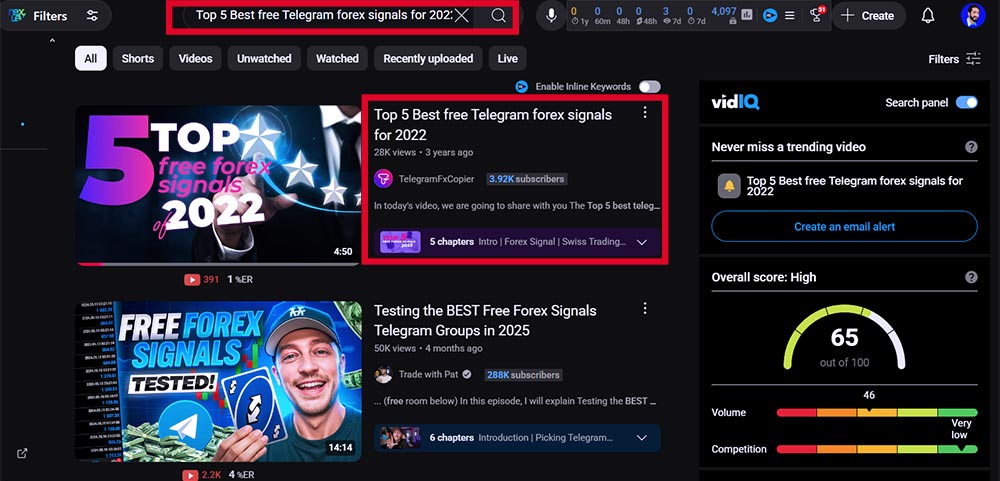Click the overall score gauge showing 65
1000x481 pixels.
tap(844, 338)
